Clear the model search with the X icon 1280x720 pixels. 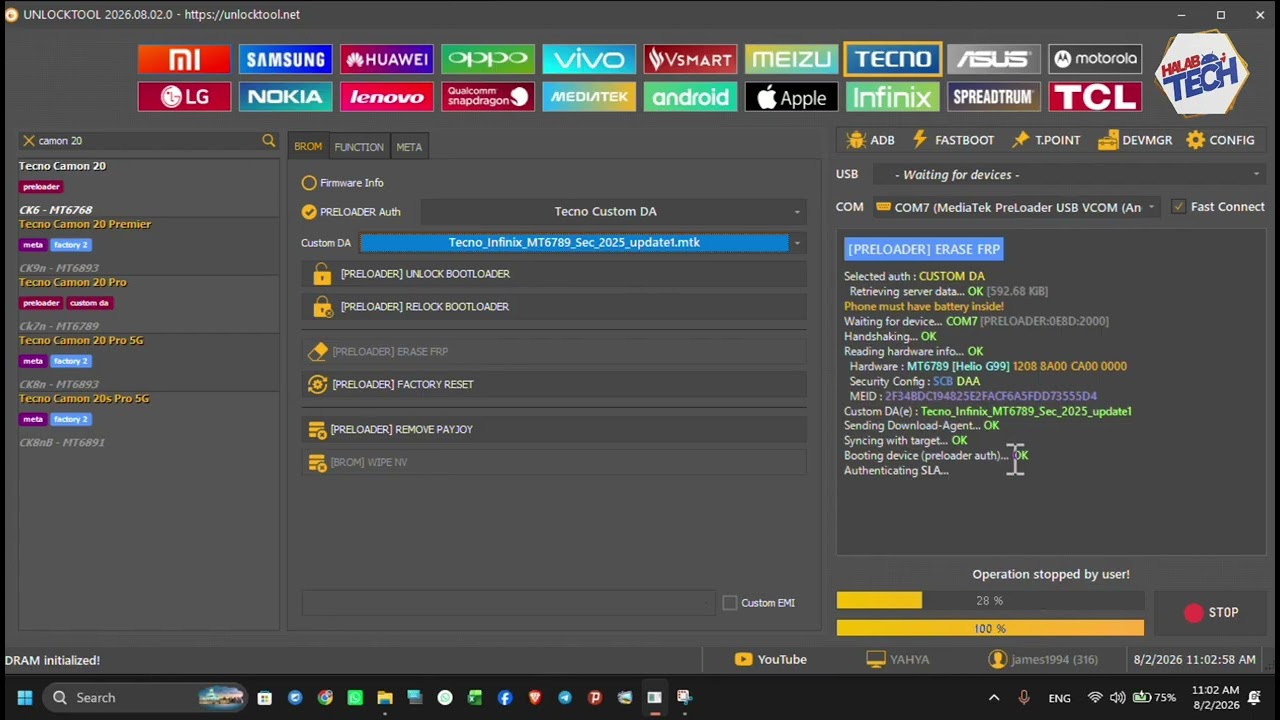coord(29,141)
